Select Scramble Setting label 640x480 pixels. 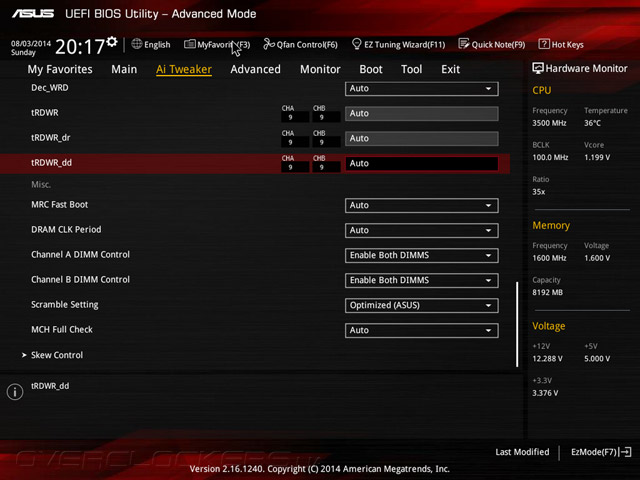(x=65, y=304)
